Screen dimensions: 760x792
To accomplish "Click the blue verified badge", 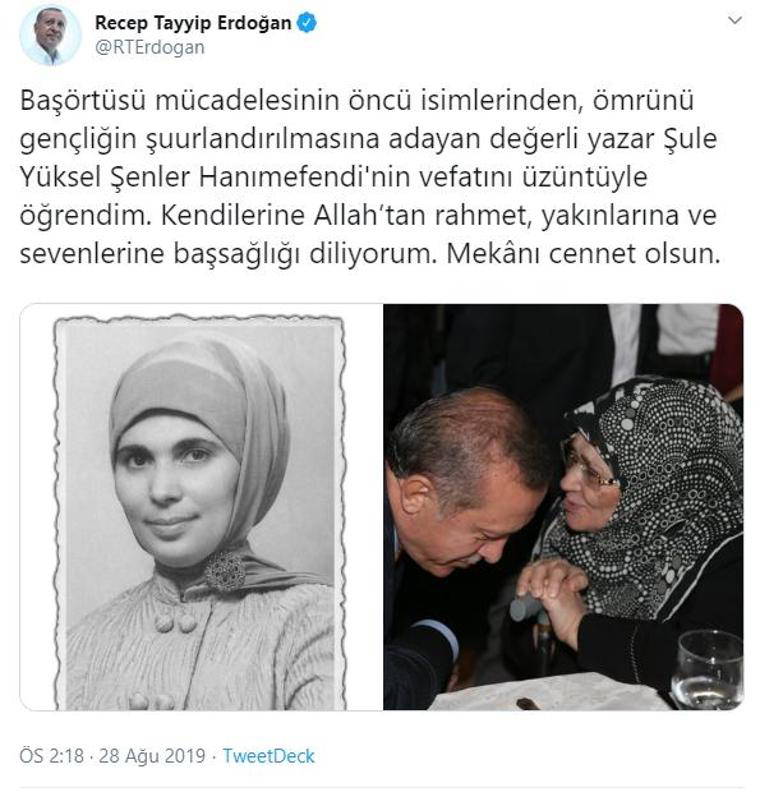I will click(x=307, y=23).
